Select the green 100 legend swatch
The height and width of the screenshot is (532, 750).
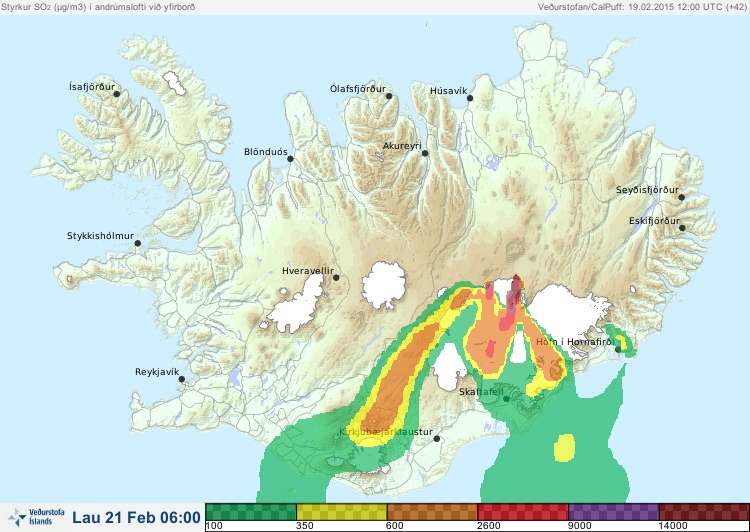point(251,512)
